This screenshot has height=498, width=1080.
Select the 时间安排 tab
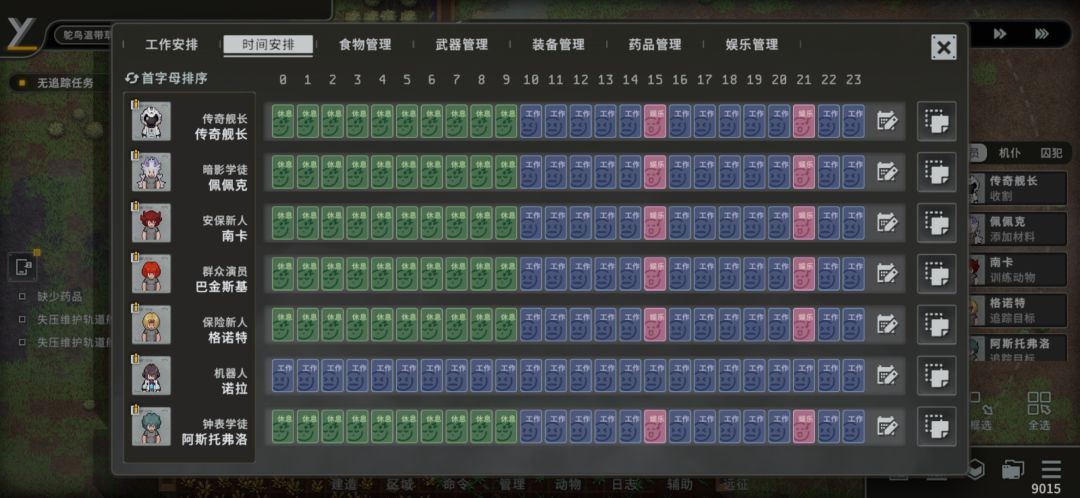click(x=268, y=45)
